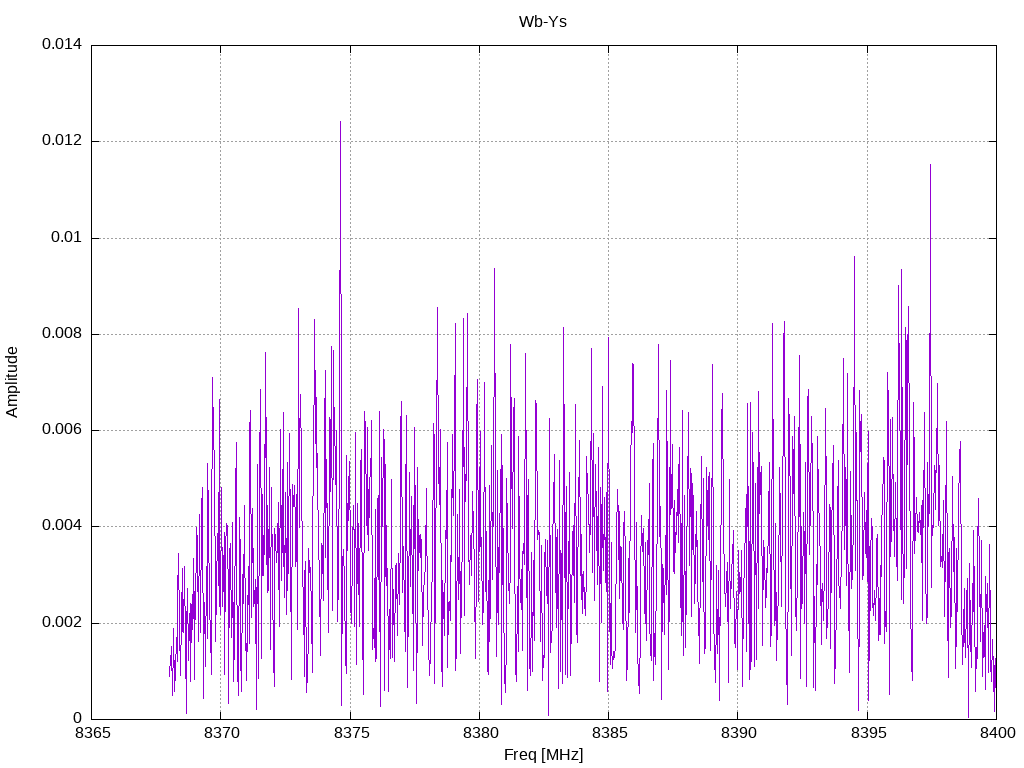1024x768 pixels.
Task: Click the second-tallest peak near 8397.5 MHz
Action: click(x=931, y=165)
